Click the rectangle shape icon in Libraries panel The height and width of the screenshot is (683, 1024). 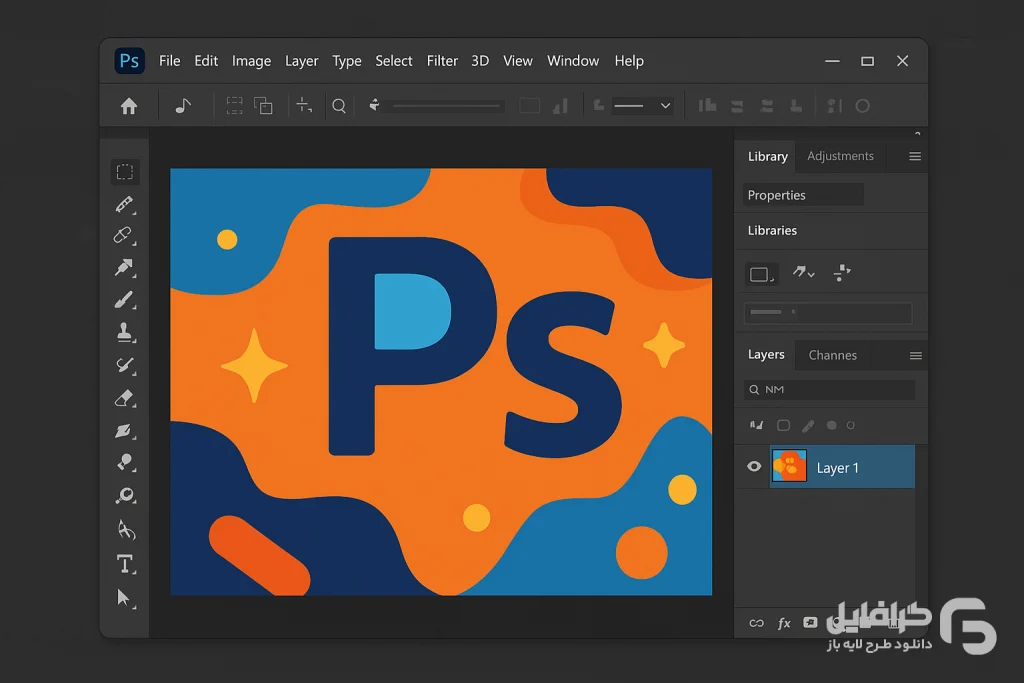click(761, 274)
